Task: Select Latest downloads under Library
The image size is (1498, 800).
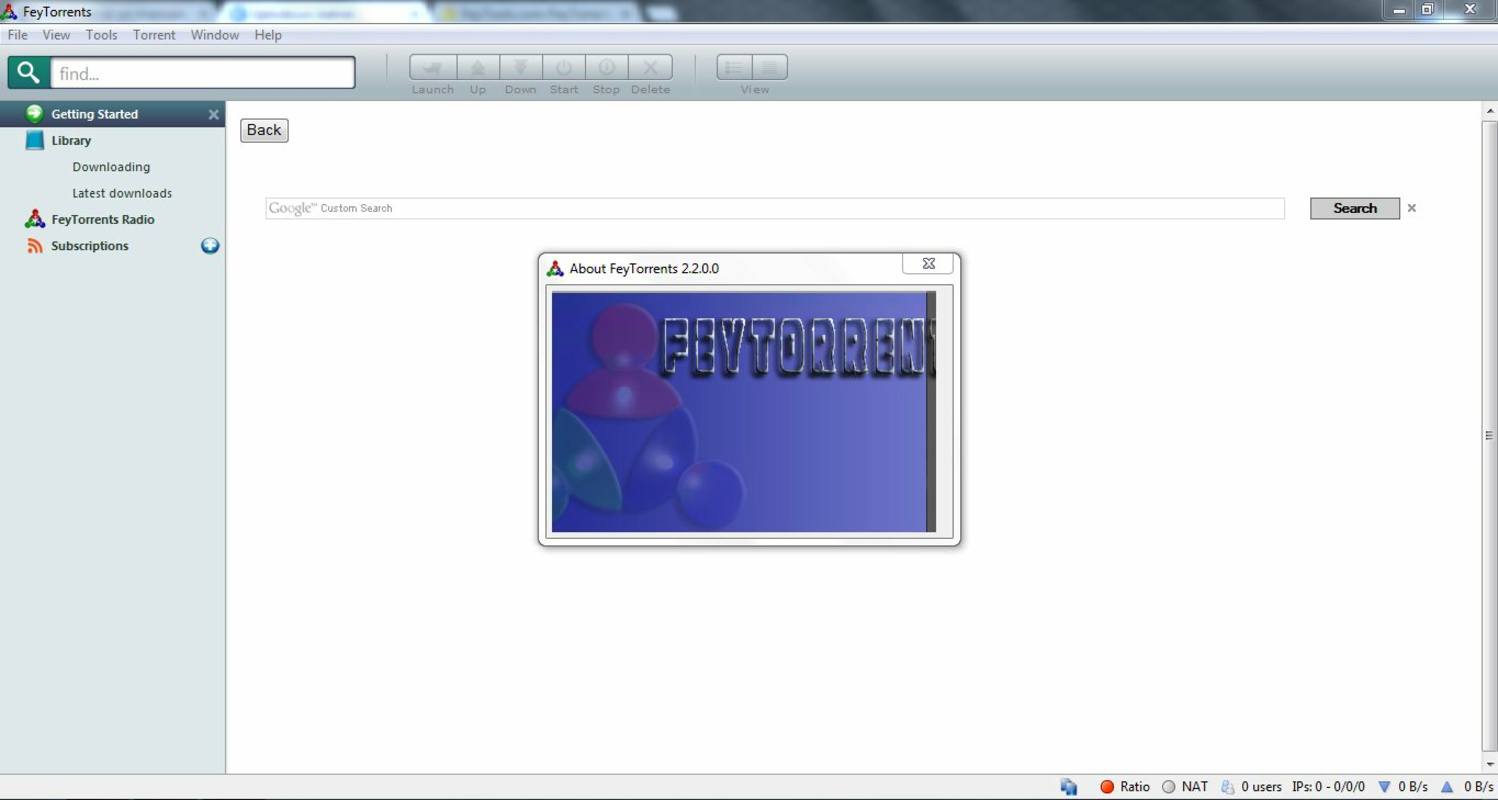Action: click(122, 193)
